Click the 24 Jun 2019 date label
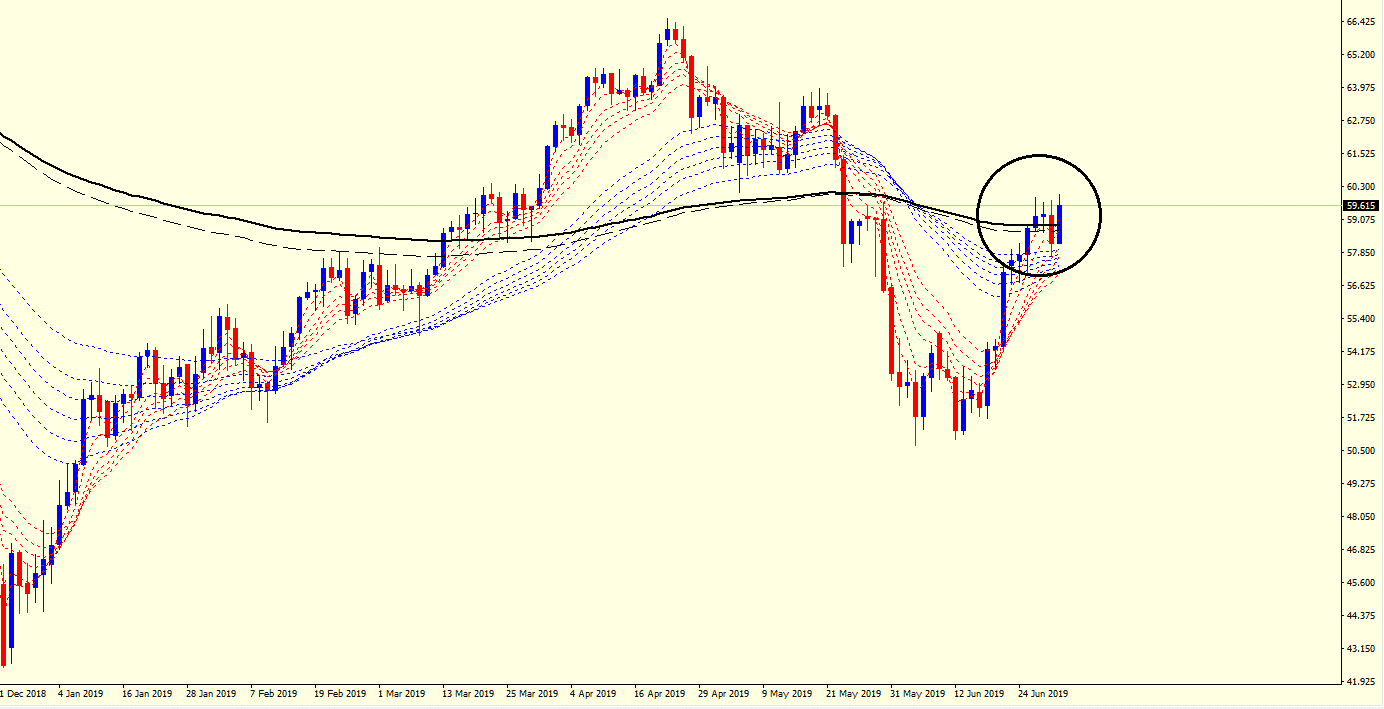The width and height of the screenshot is (1384, 709). tap(1043, 693)
